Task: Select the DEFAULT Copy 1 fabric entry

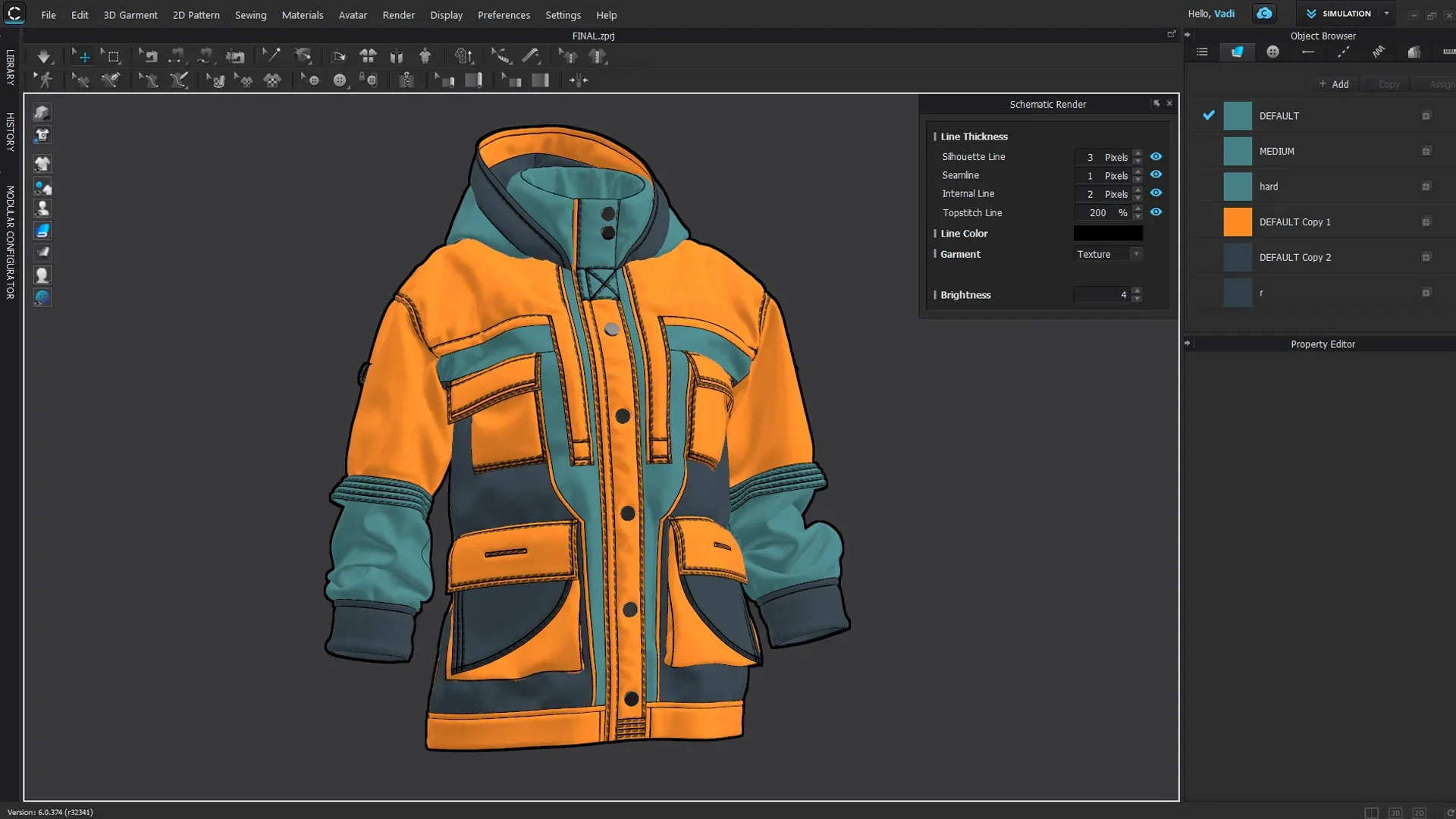Action: [x=1295, y=221]
